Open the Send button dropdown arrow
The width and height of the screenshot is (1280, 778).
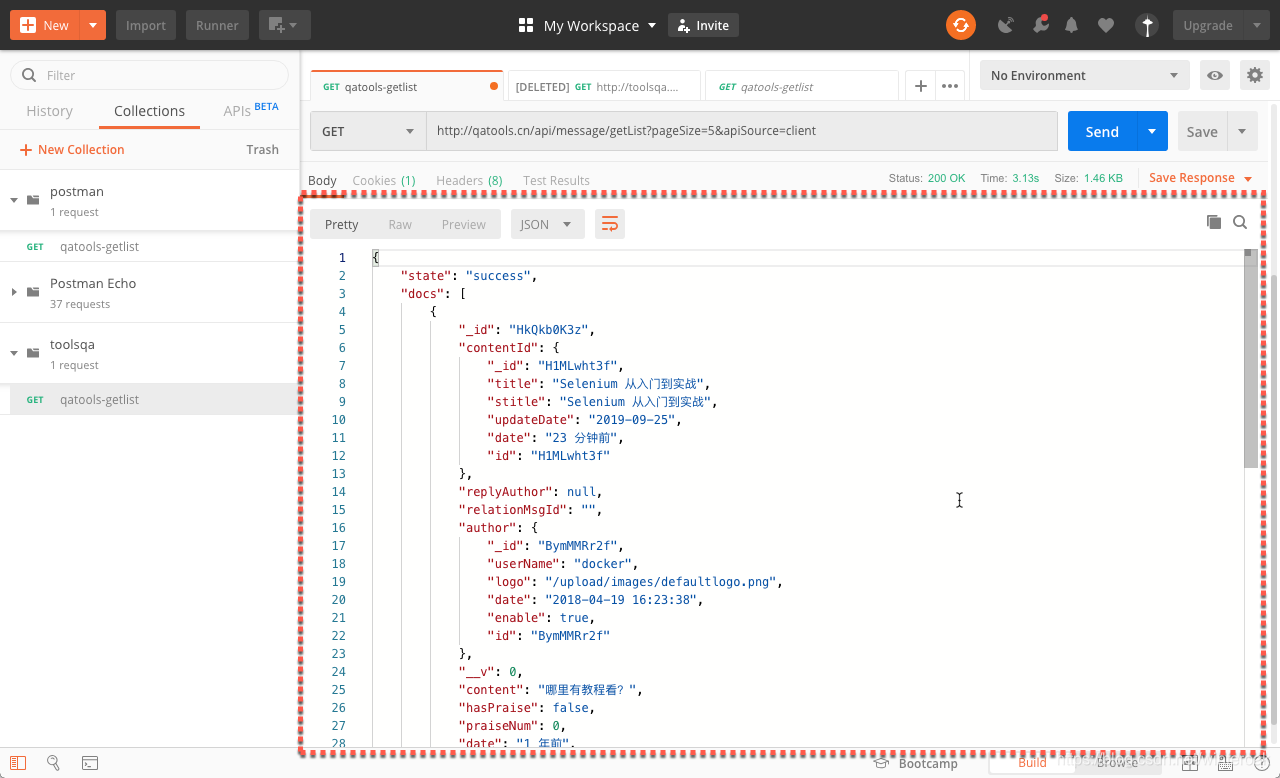coord(1152,131)
